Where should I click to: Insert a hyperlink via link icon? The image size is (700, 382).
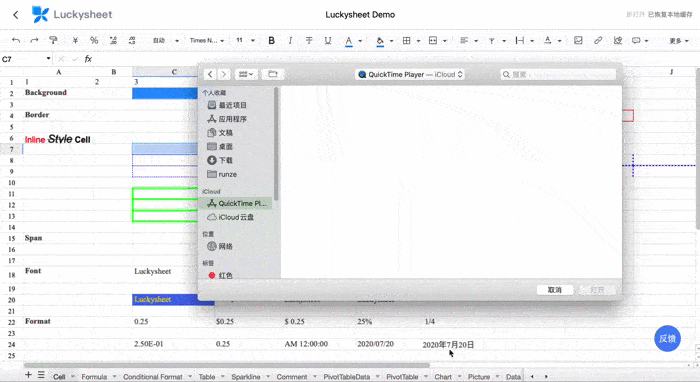[x=598, y=41]
